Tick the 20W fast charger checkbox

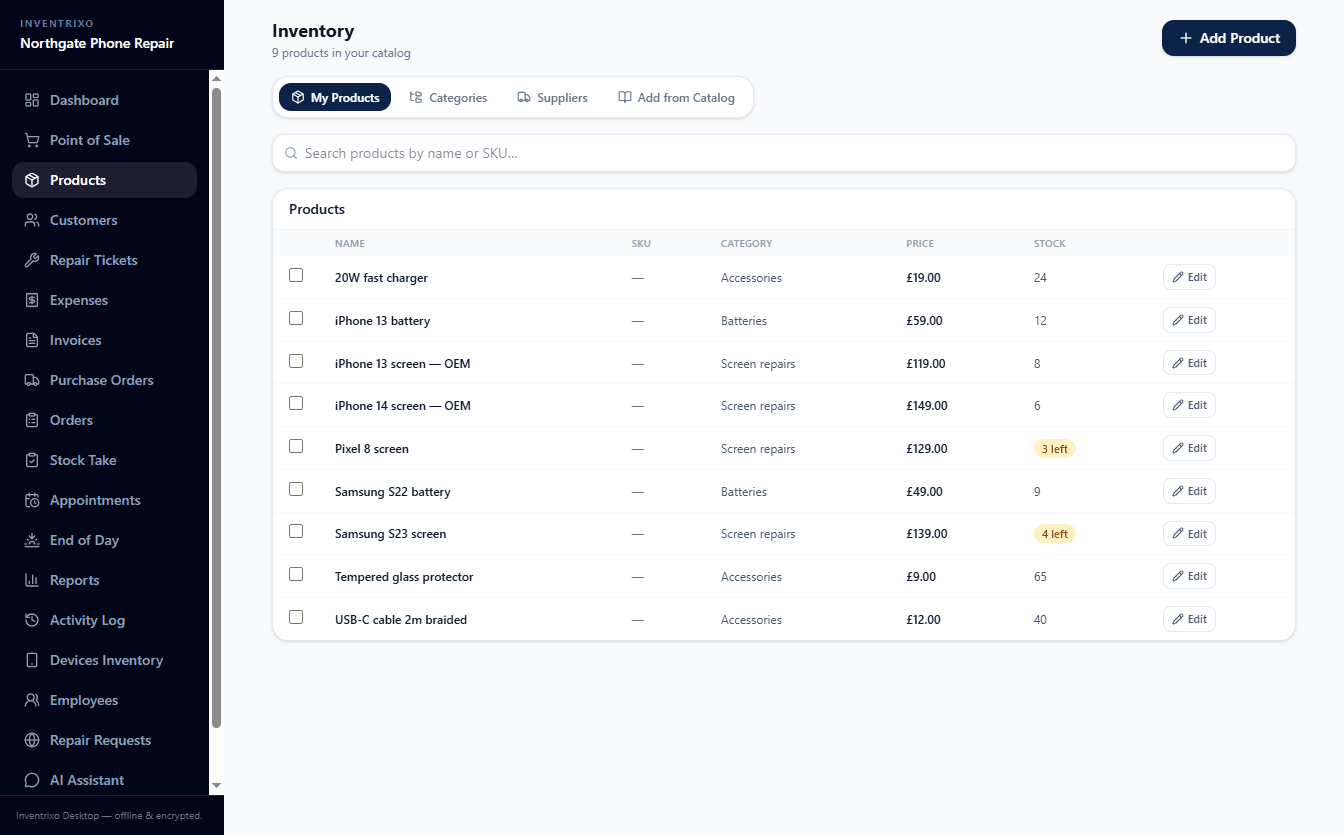tap(296, 275)
